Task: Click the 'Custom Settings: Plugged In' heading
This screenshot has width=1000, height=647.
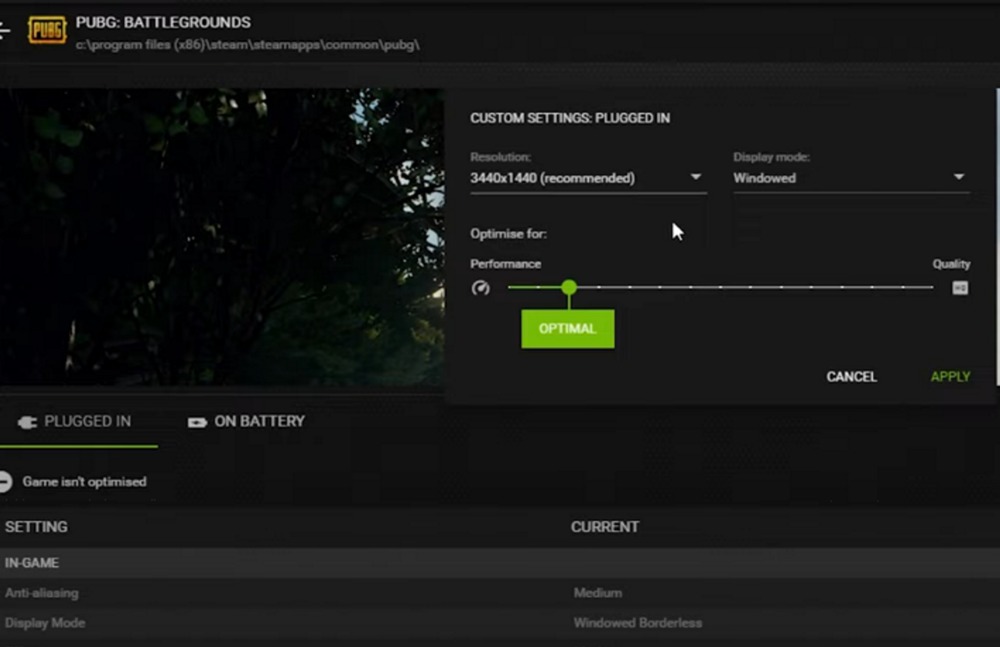Action: (x=570, y=118)
